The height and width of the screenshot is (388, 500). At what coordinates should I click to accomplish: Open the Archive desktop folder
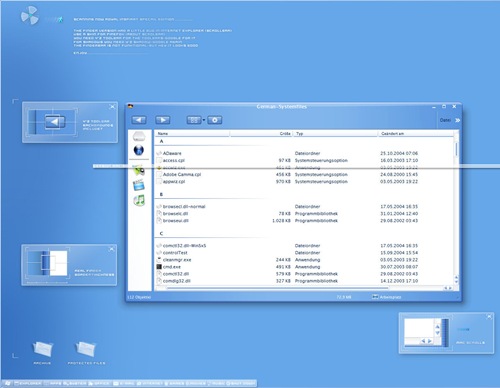(x=42, y=352)
